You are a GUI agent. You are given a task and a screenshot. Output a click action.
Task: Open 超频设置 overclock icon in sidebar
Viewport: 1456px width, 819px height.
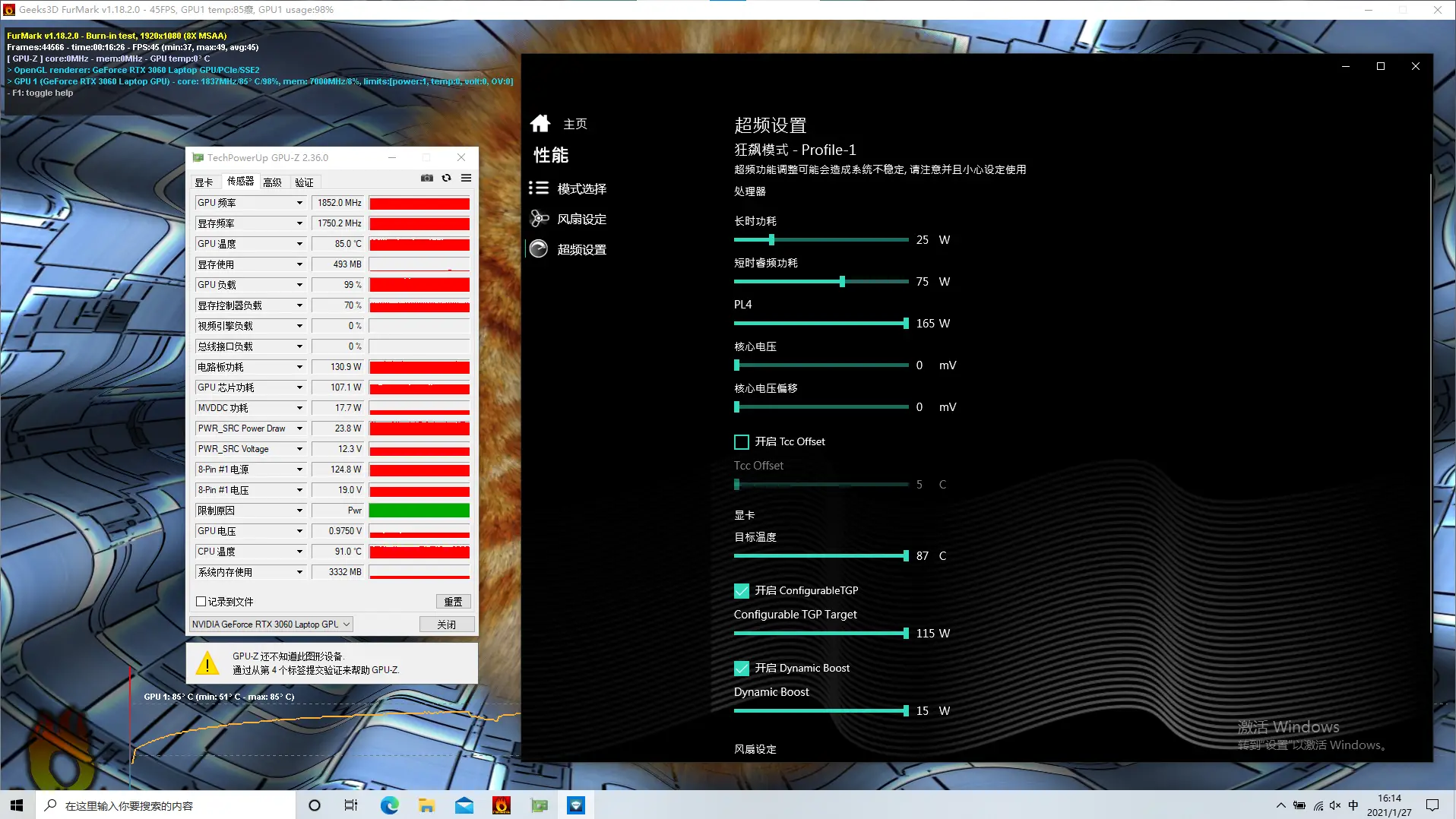point(539,249)
